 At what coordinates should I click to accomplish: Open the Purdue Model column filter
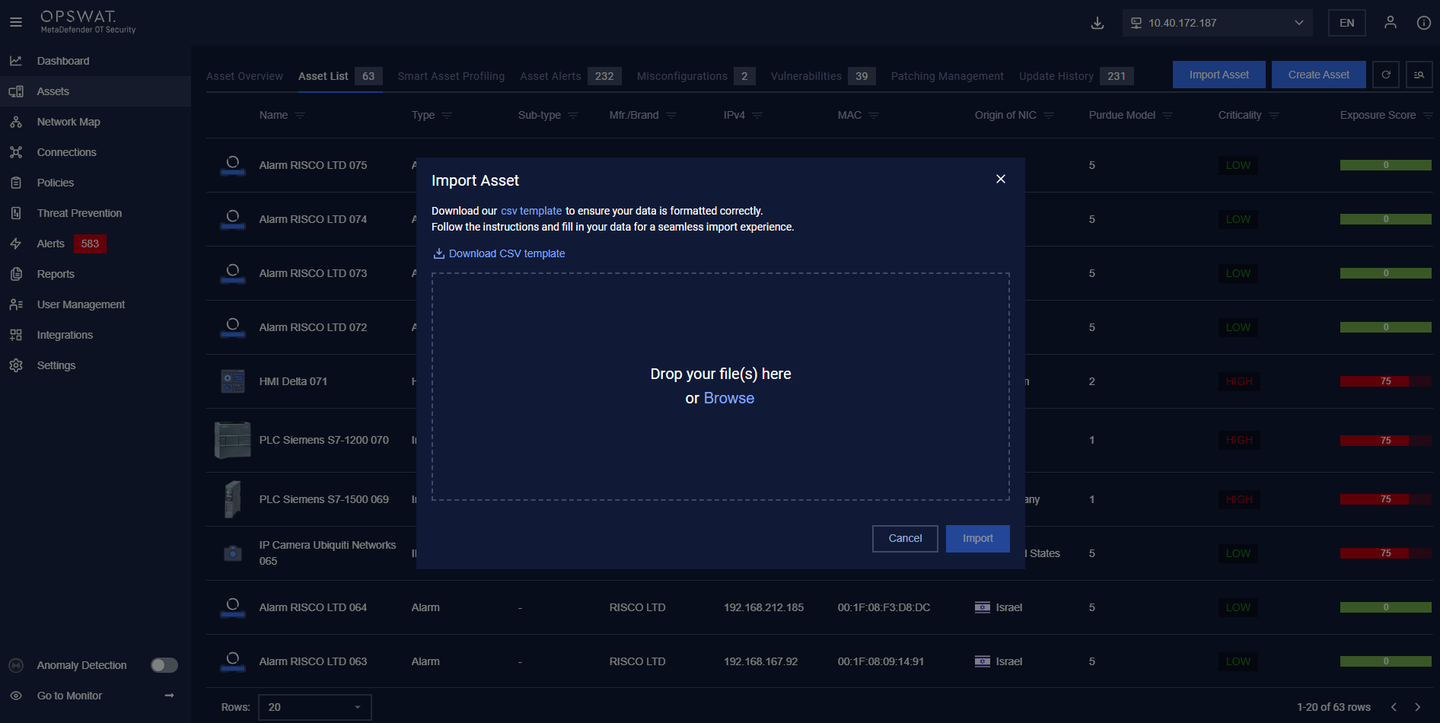pos(1168,116)
